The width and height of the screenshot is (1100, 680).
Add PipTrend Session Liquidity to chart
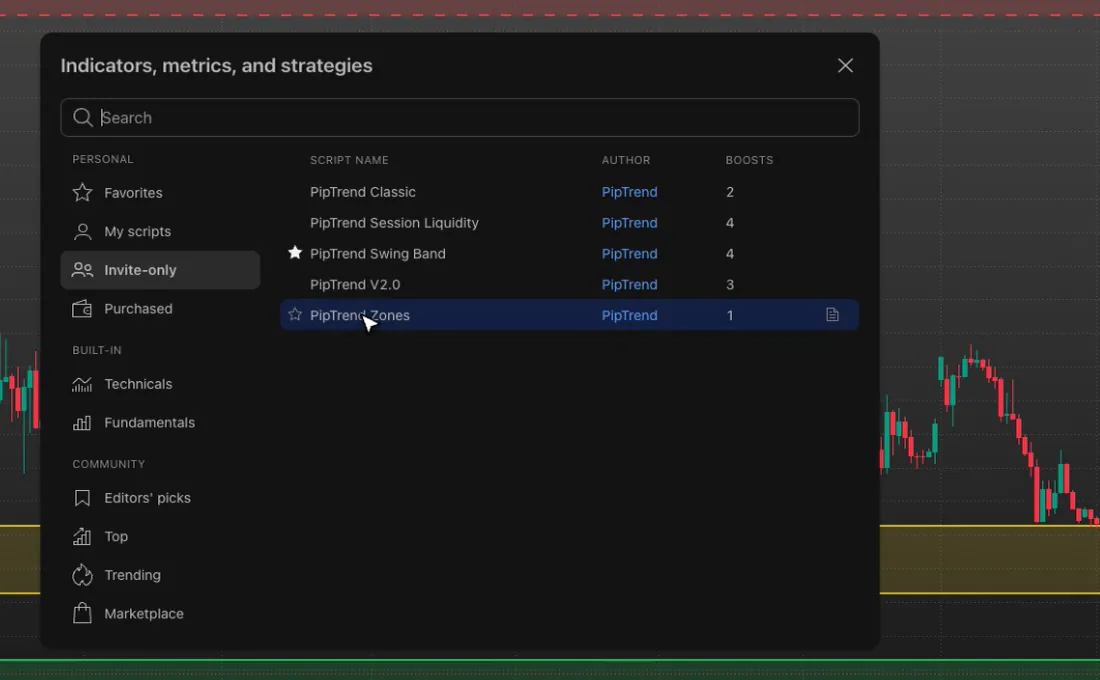pos(394,223)
